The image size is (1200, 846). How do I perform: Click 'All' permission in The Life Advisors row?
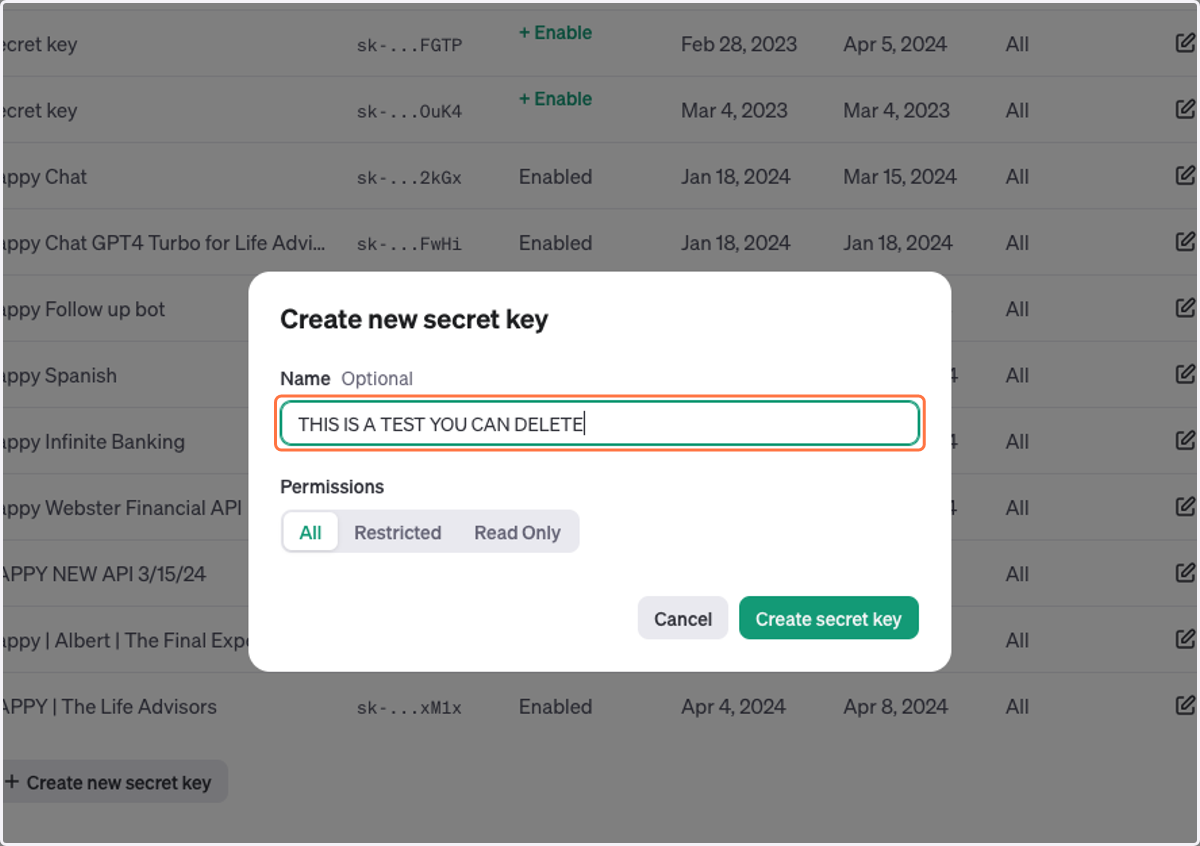pos(1017,707)
